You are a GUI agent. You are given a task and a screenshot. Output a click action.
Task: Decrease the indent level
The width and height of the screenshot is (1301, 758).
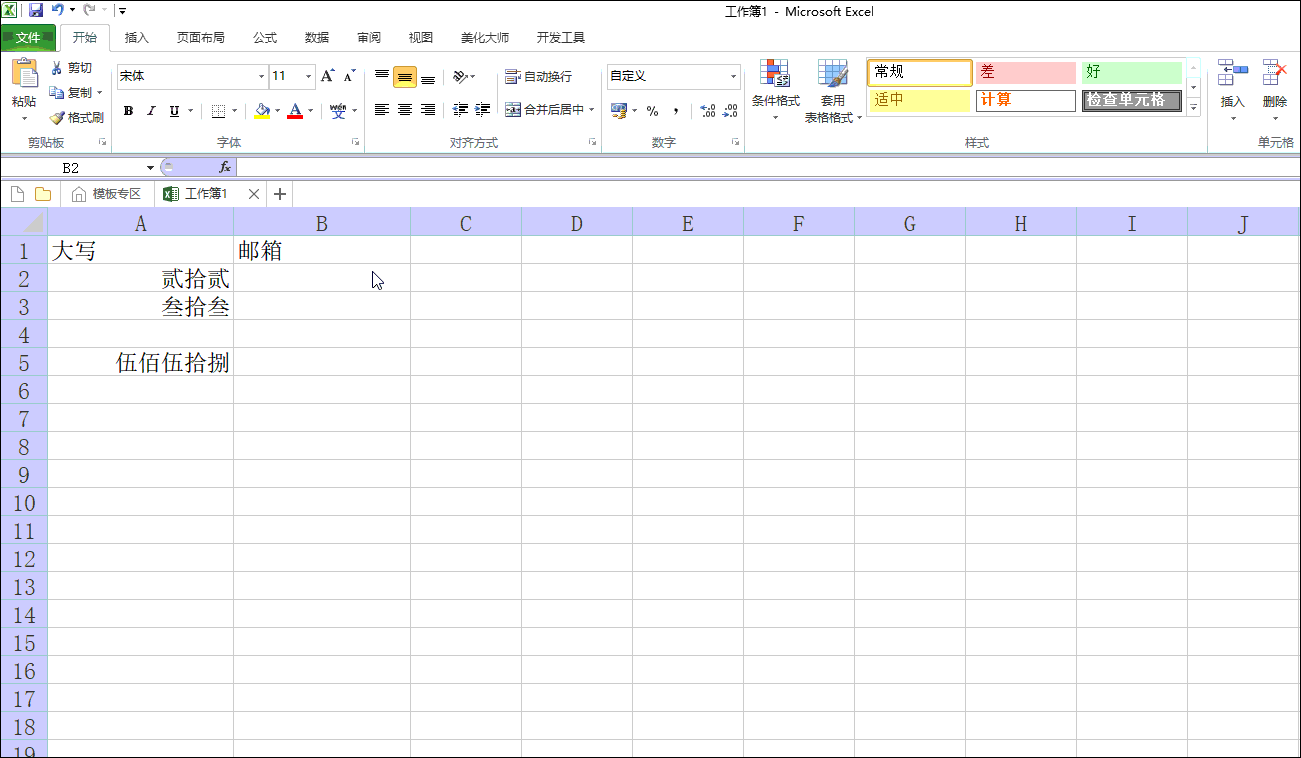(461, 110)
